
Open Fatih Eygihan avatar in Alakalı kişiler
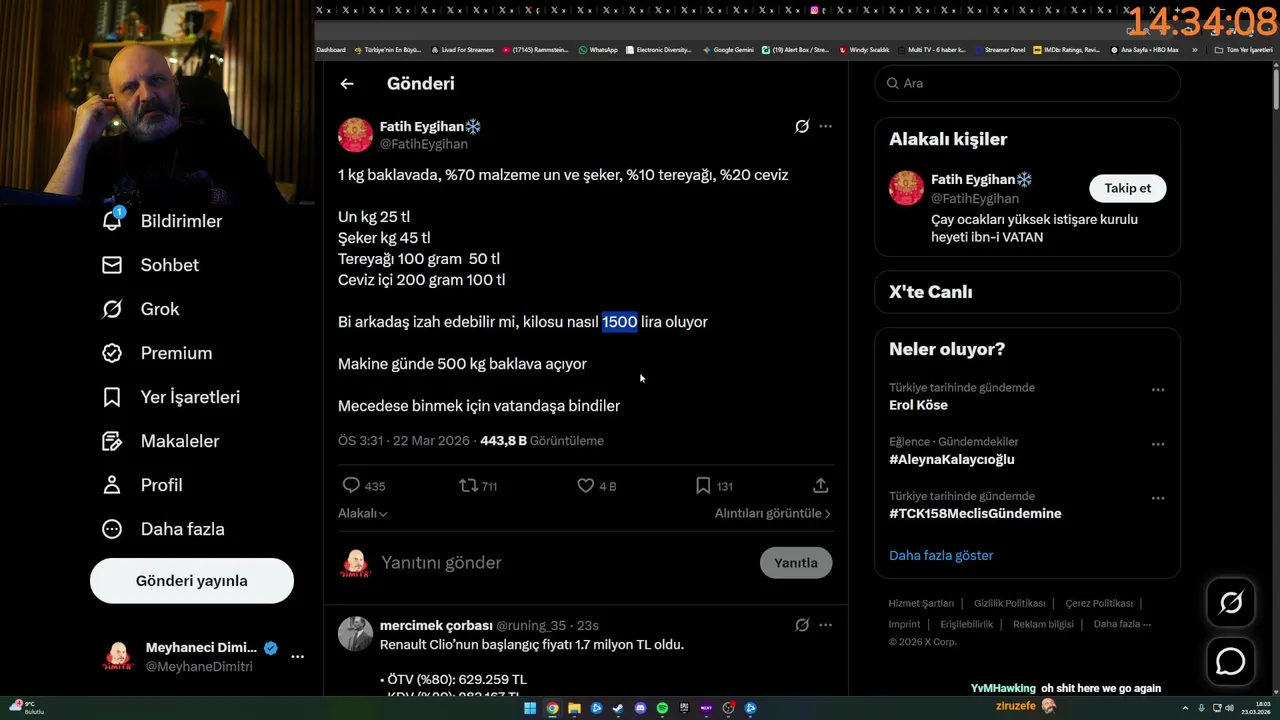pos(906,188)
